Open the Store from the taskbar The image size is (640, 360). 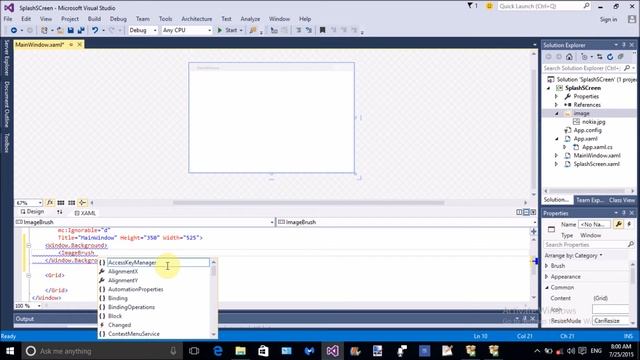click(263, 351)
